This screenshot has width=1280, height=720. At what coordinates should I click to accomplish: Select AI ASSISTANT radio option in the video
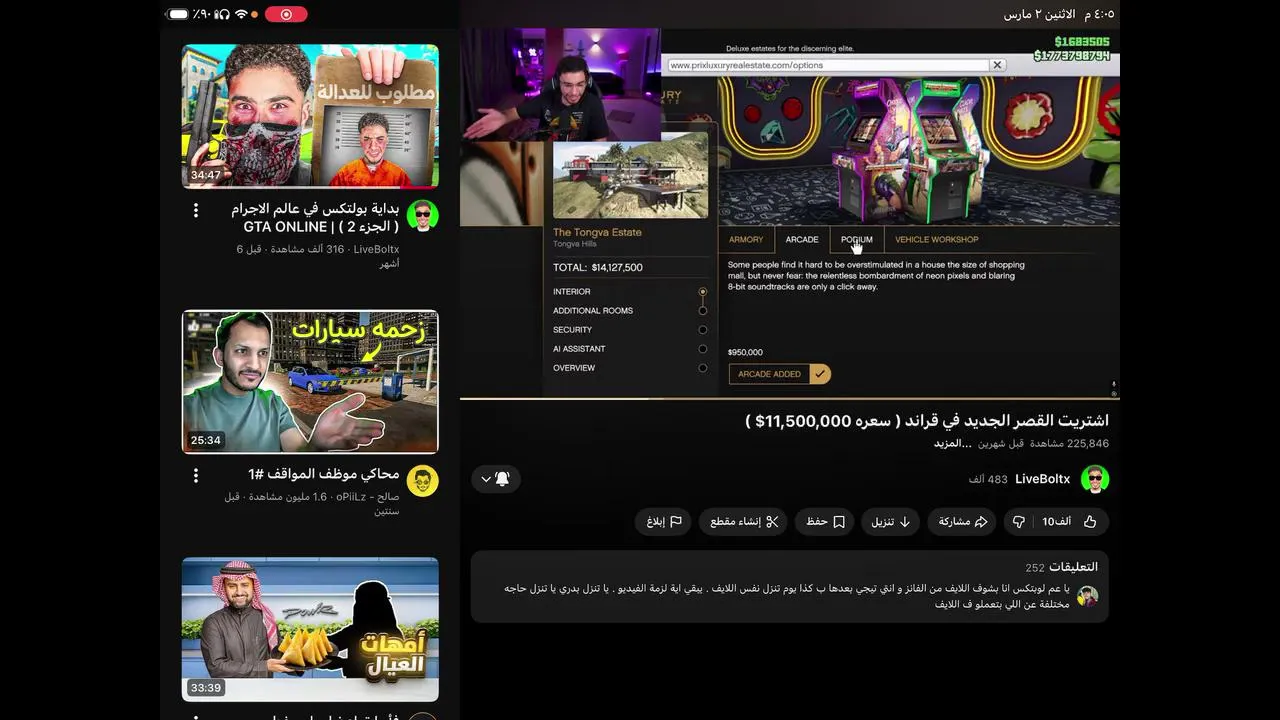(x=703, y=349)
